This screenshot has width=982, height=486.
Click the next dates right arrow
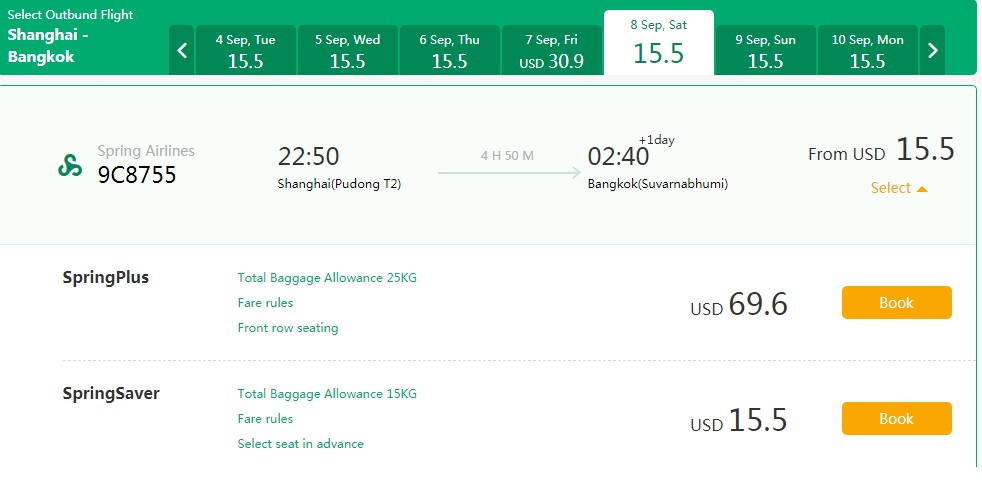coord(933,50)
